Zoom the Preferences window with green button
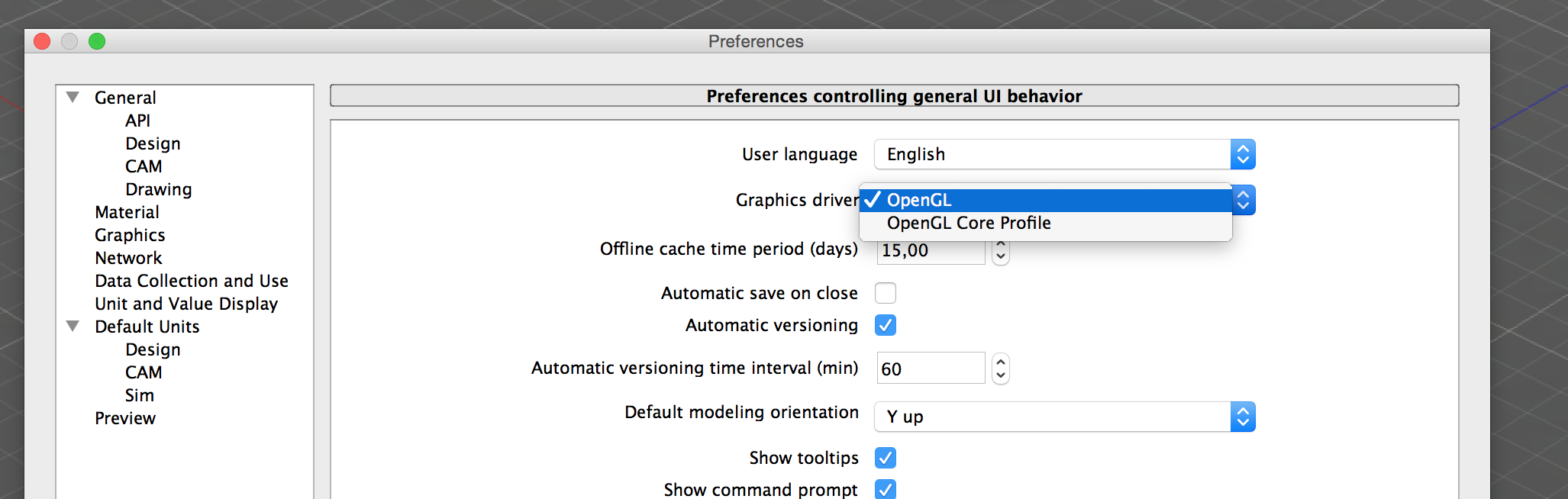The height and width of the screenshot is (499, 1568). tap(97, 41)
